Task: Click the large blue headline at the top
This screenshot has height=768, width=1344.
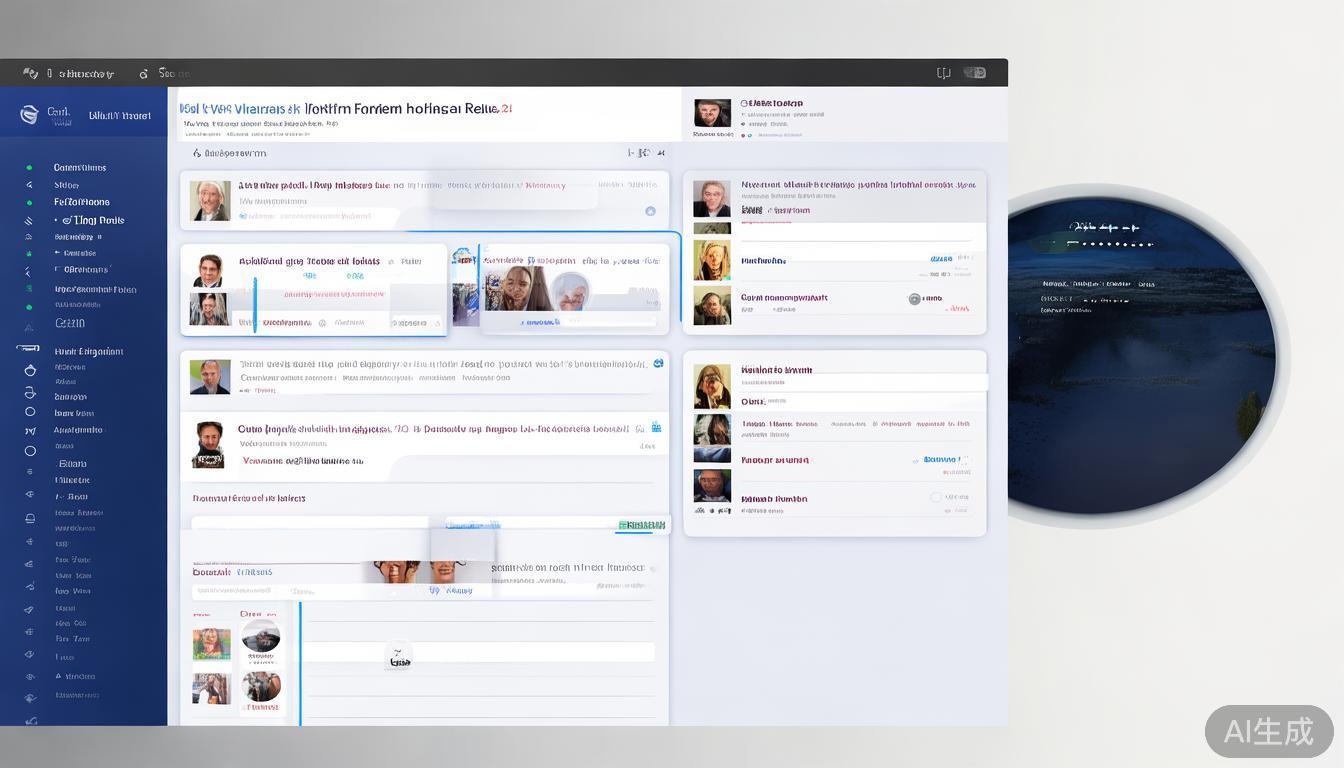Action: pyautogui.click(x=345, y=108)
